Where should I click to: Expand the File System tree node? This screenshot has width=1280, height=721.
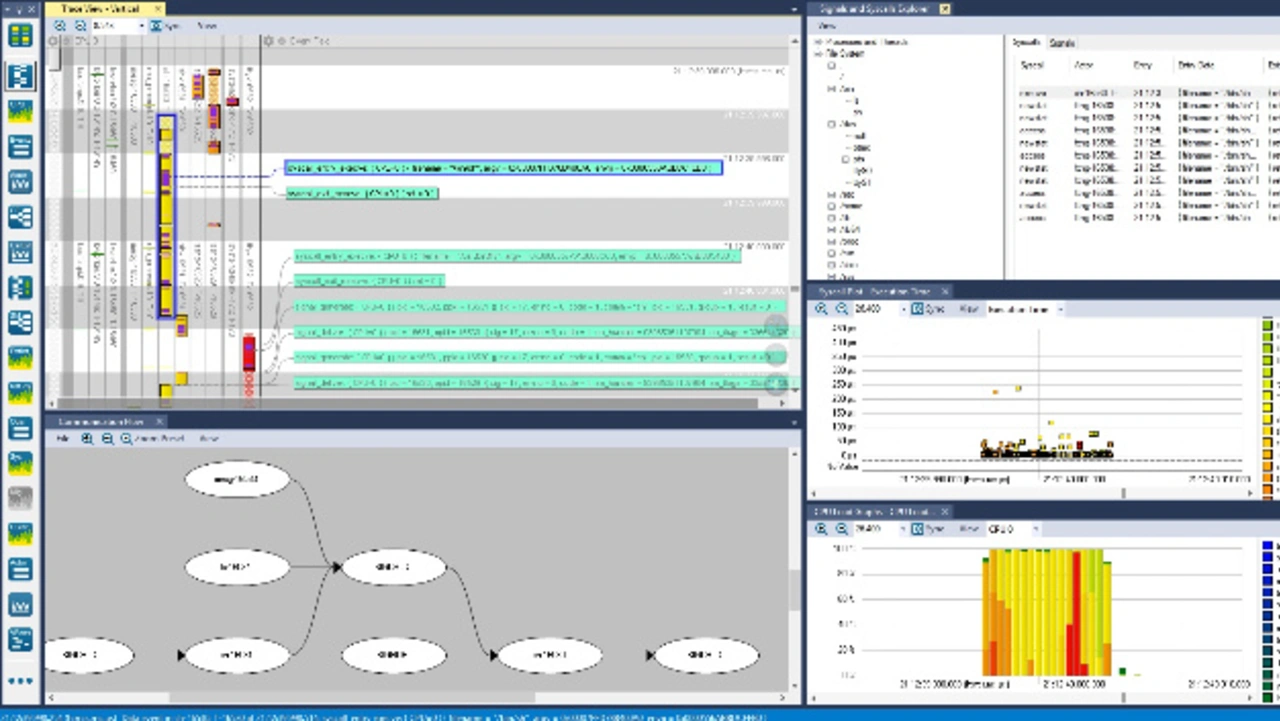pyautogui.click(x=818, y=54)
